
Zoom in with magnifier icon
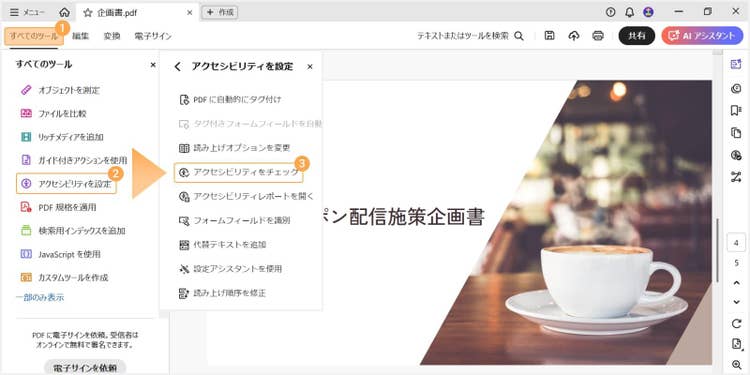pyautogui.click(x=736, y=364)
